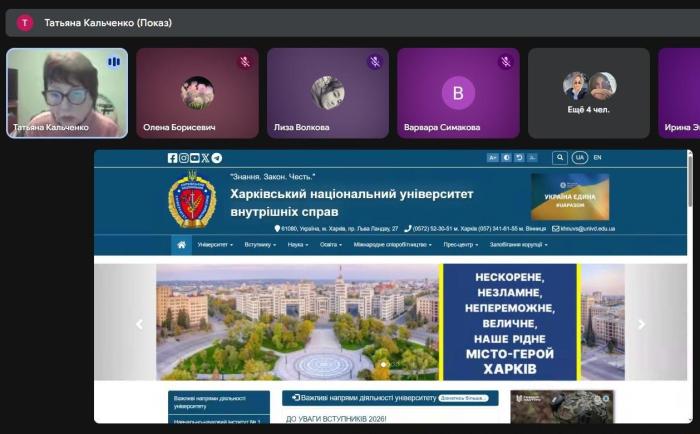The height and width of the screenshot is (434, 700).
Task: Click the phone handset icon in header
Action: tap(408, 229)
